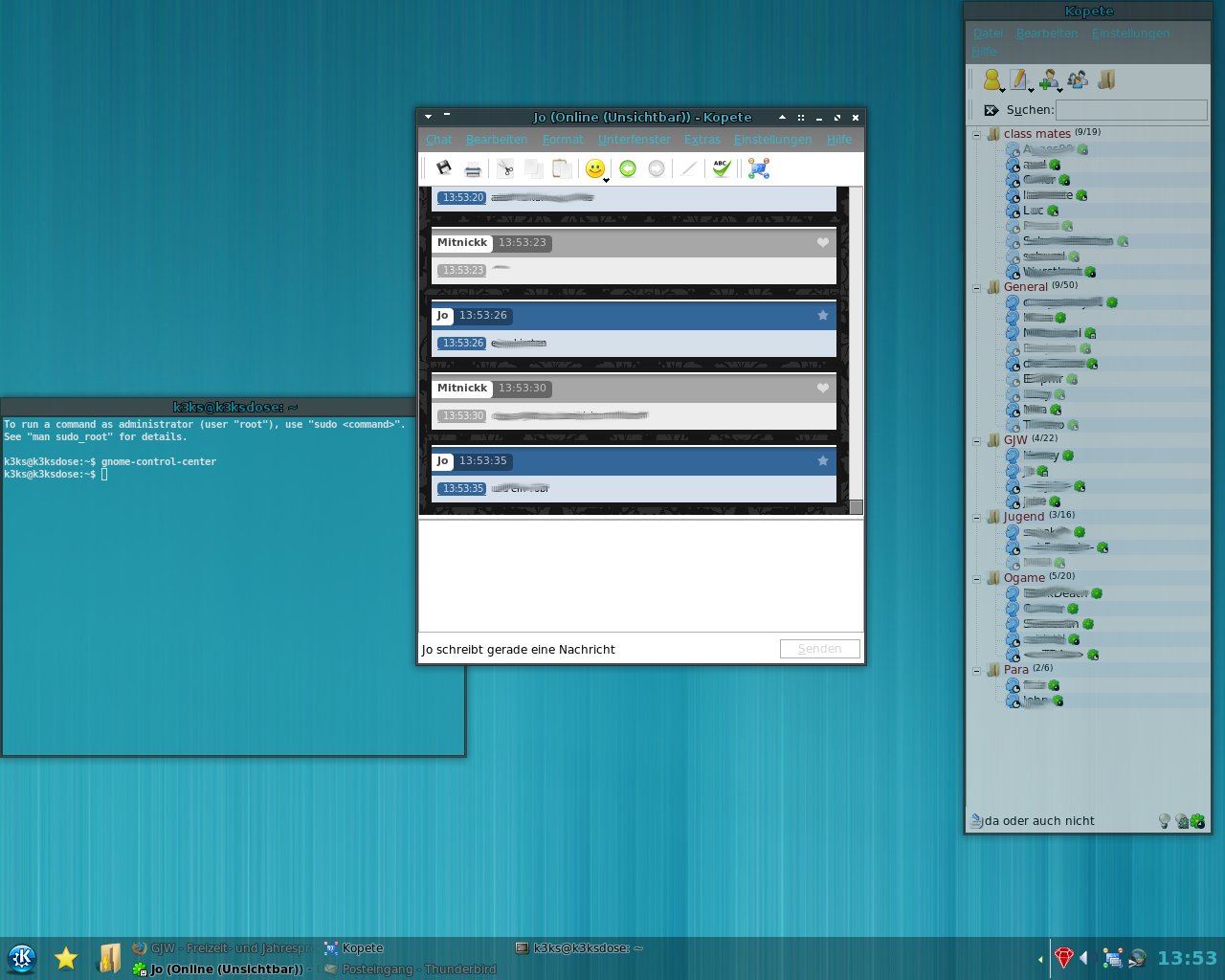Open Einstellungen menu in Kopete contact list
Screen dimensions: 1225x980
1130,33
